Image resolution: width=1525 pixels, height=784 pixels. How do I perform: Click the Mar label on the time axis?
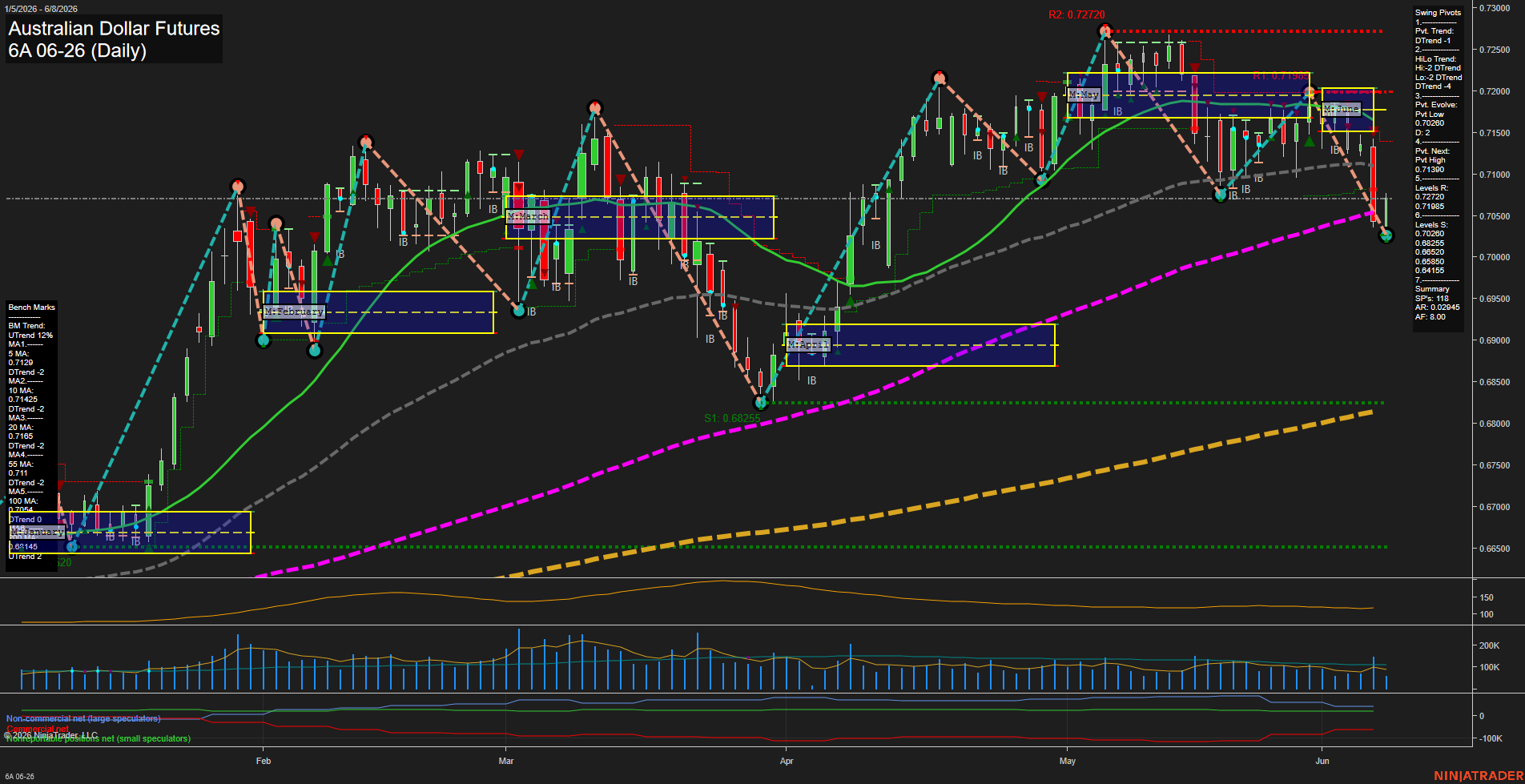pyautogui.click(x=506, y=761)
